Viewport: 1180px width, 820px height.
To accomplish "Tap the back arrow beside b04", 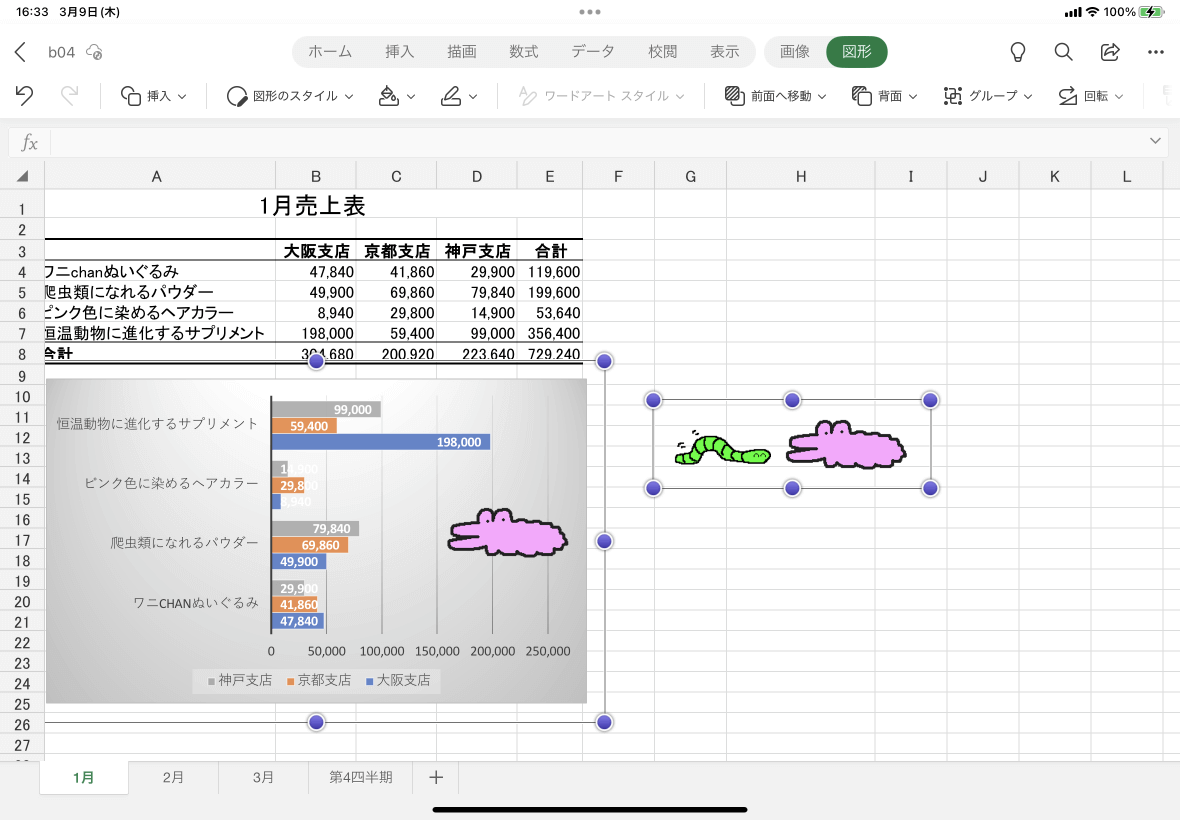I will [x=20, y=52].
